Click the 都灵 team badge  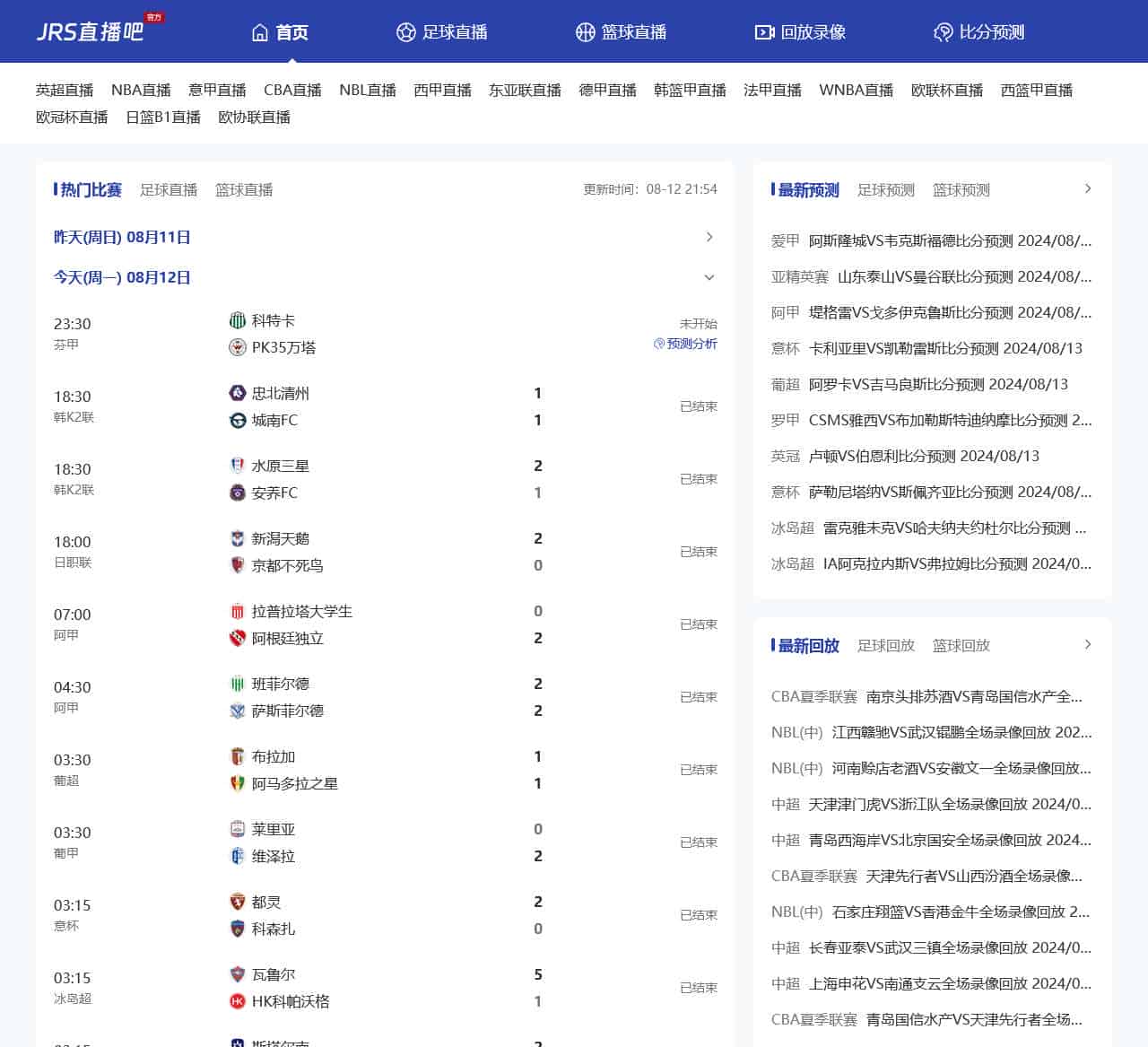pyautogui.click(x=238, y=902)
